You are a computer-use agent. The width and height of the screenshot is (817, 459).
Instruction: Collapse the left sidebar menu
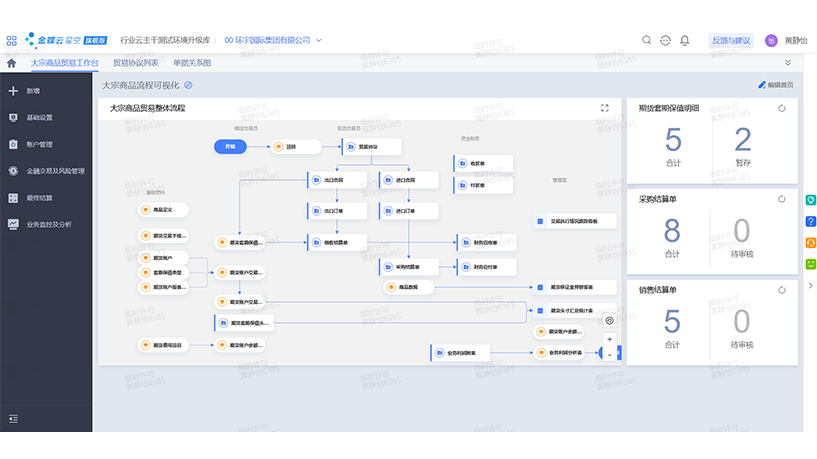point(13,418)
